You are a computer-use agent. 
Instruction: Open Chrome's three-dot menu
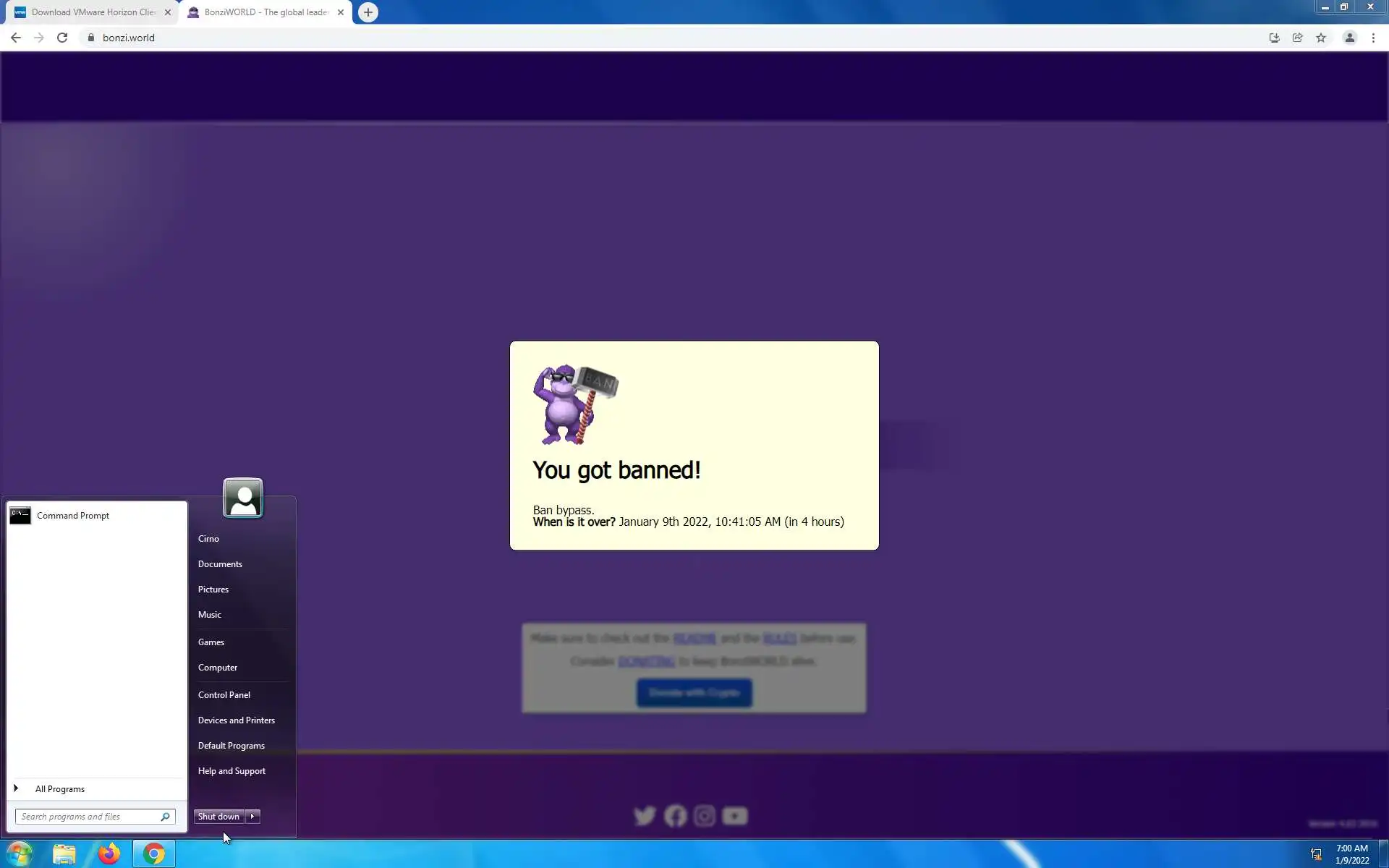pos(1373,38)
